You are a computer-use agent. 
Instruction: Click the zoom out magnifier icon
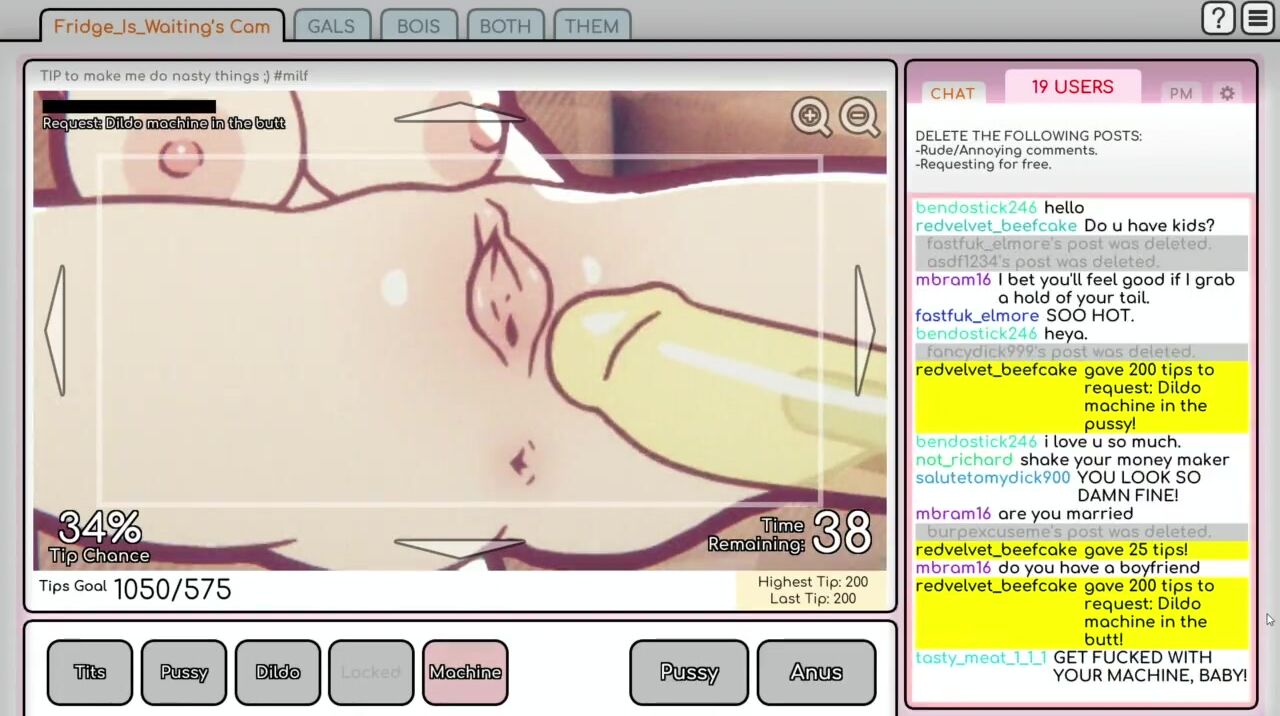coord(858,117)
